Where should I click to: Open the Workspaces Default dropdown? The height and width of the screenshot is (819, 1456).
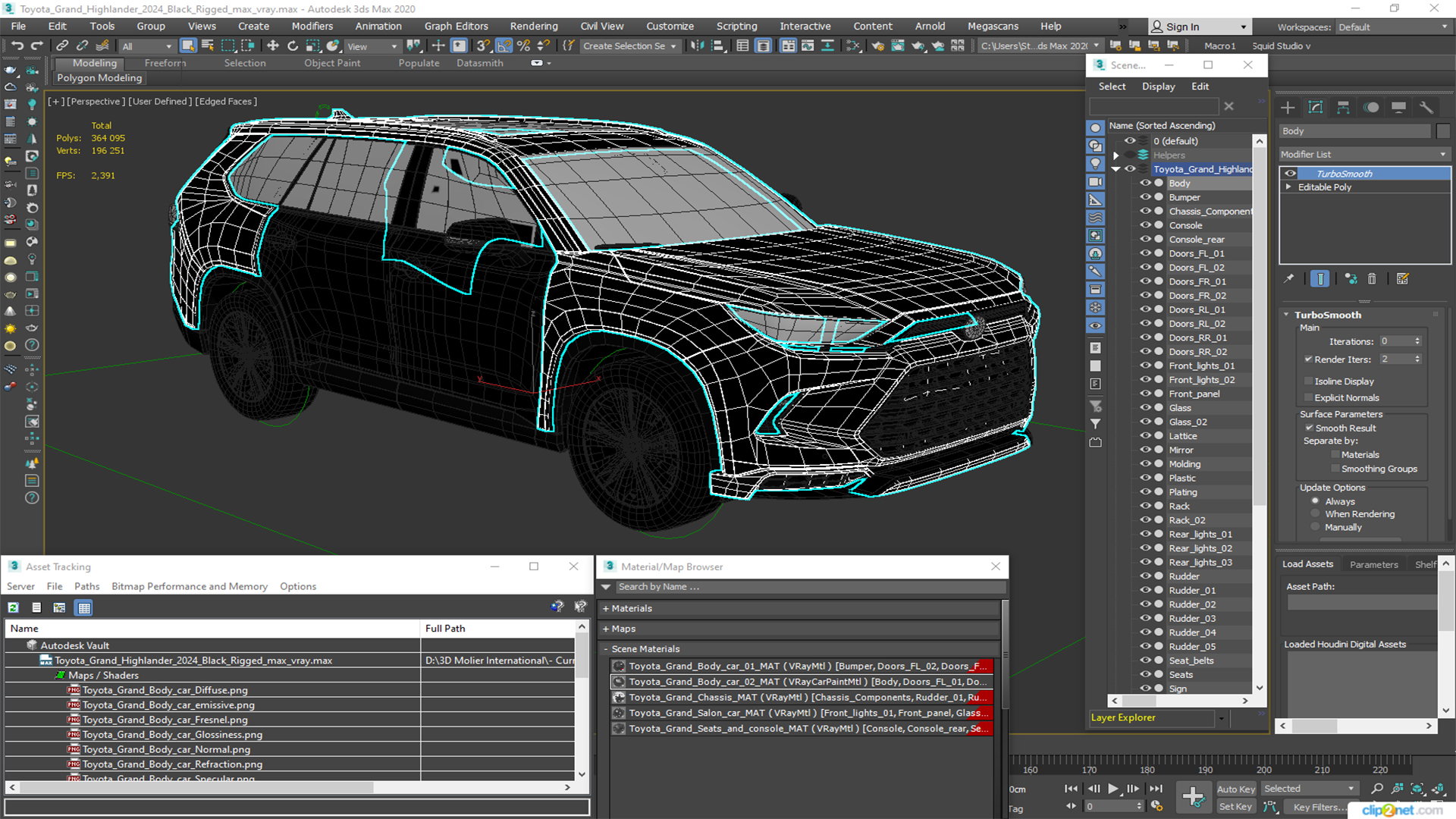[x=1393, y=27]
